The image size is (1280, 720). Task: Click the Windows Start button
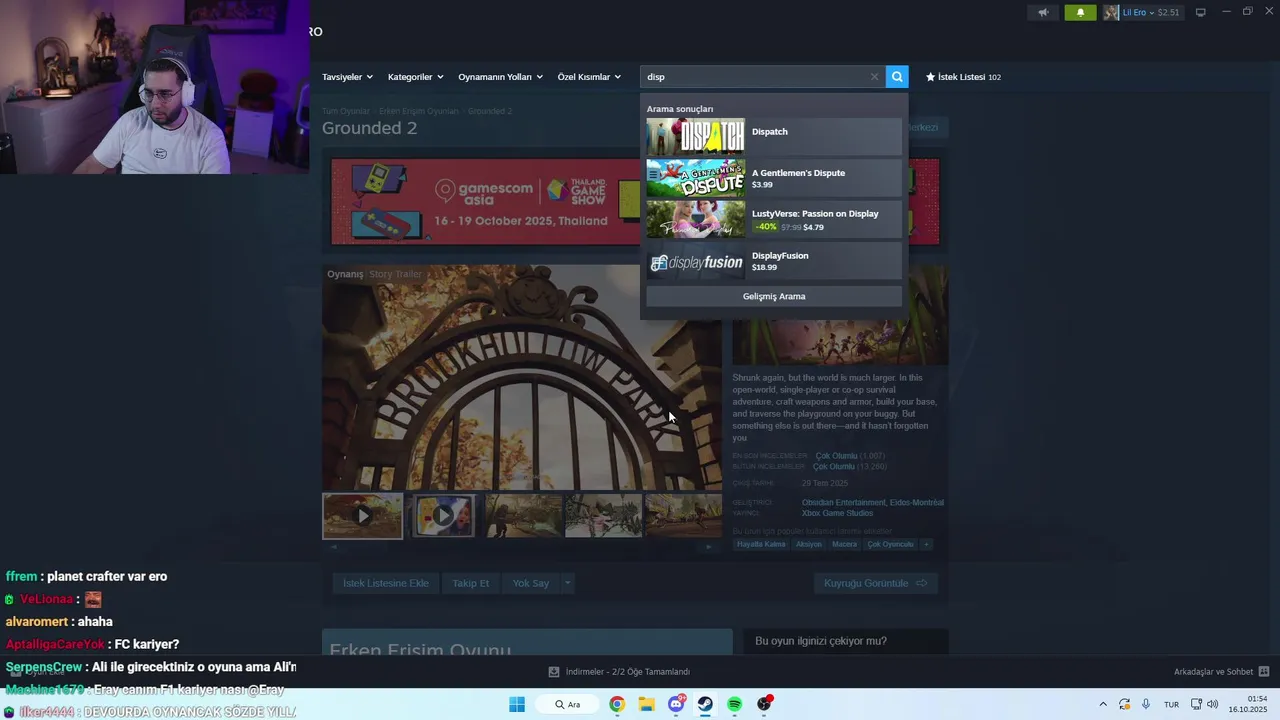click(517, 705)
